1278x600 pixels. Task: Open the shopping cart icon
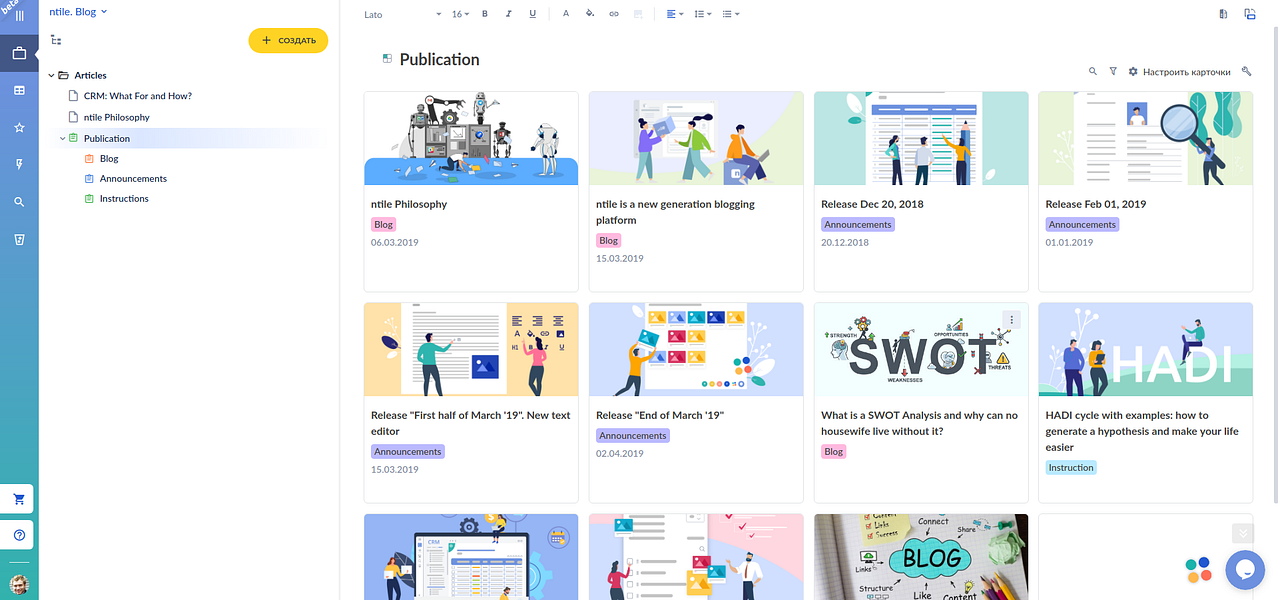point(19,499)
